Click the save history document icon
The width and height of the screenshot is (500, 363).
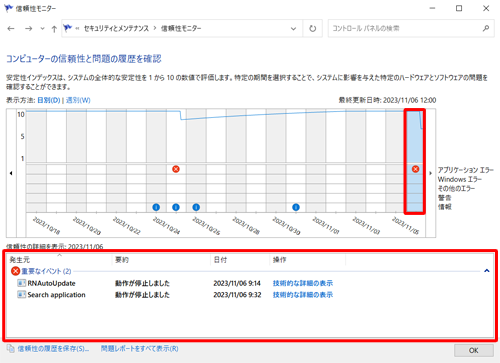click(11, 349)
